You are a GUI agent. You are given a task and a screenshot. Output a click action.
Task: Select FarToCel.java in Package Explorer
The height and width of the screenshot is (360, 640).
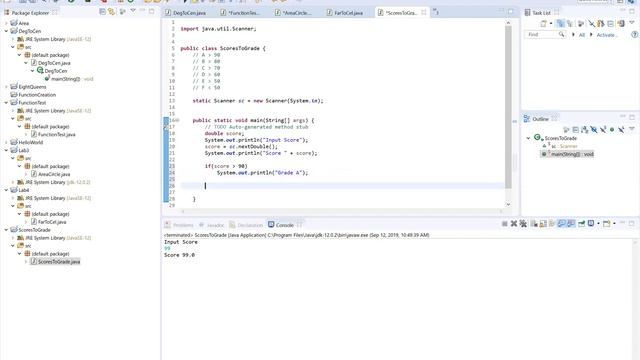tap(52, 222)
